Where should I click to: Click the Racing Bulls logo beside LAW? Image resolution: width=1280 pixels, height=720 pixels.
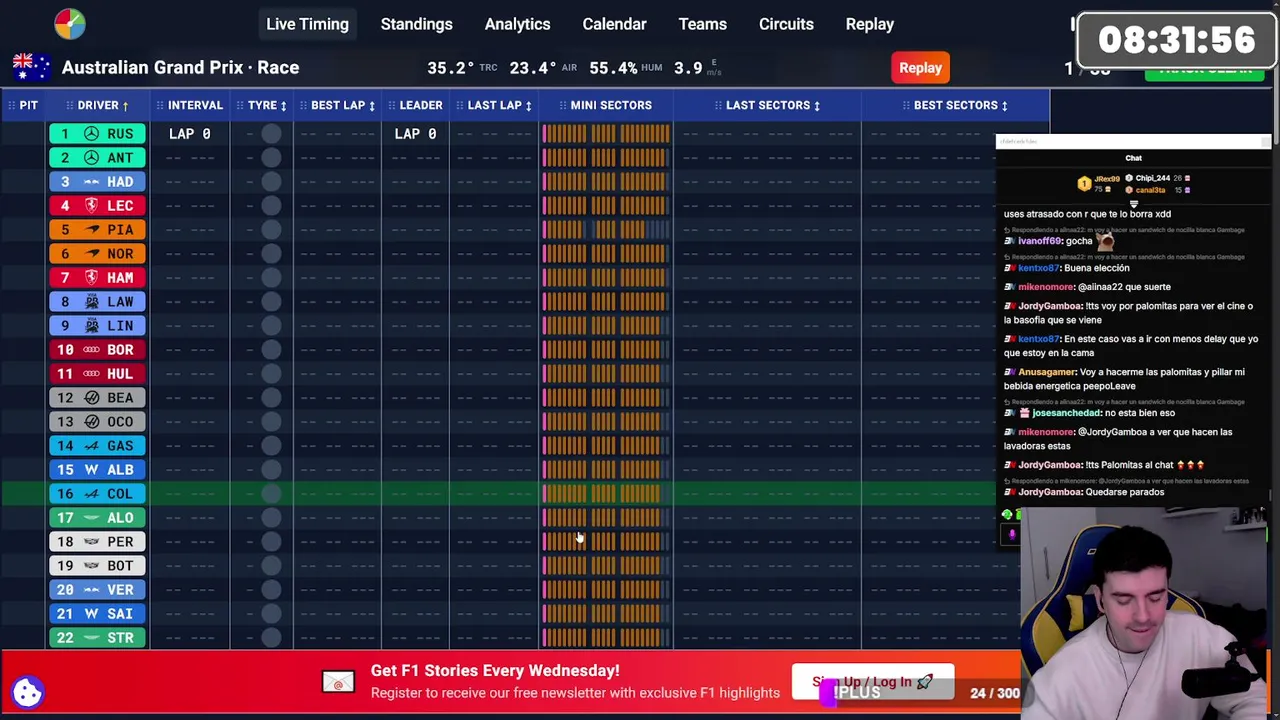click(x=92, y=301)
